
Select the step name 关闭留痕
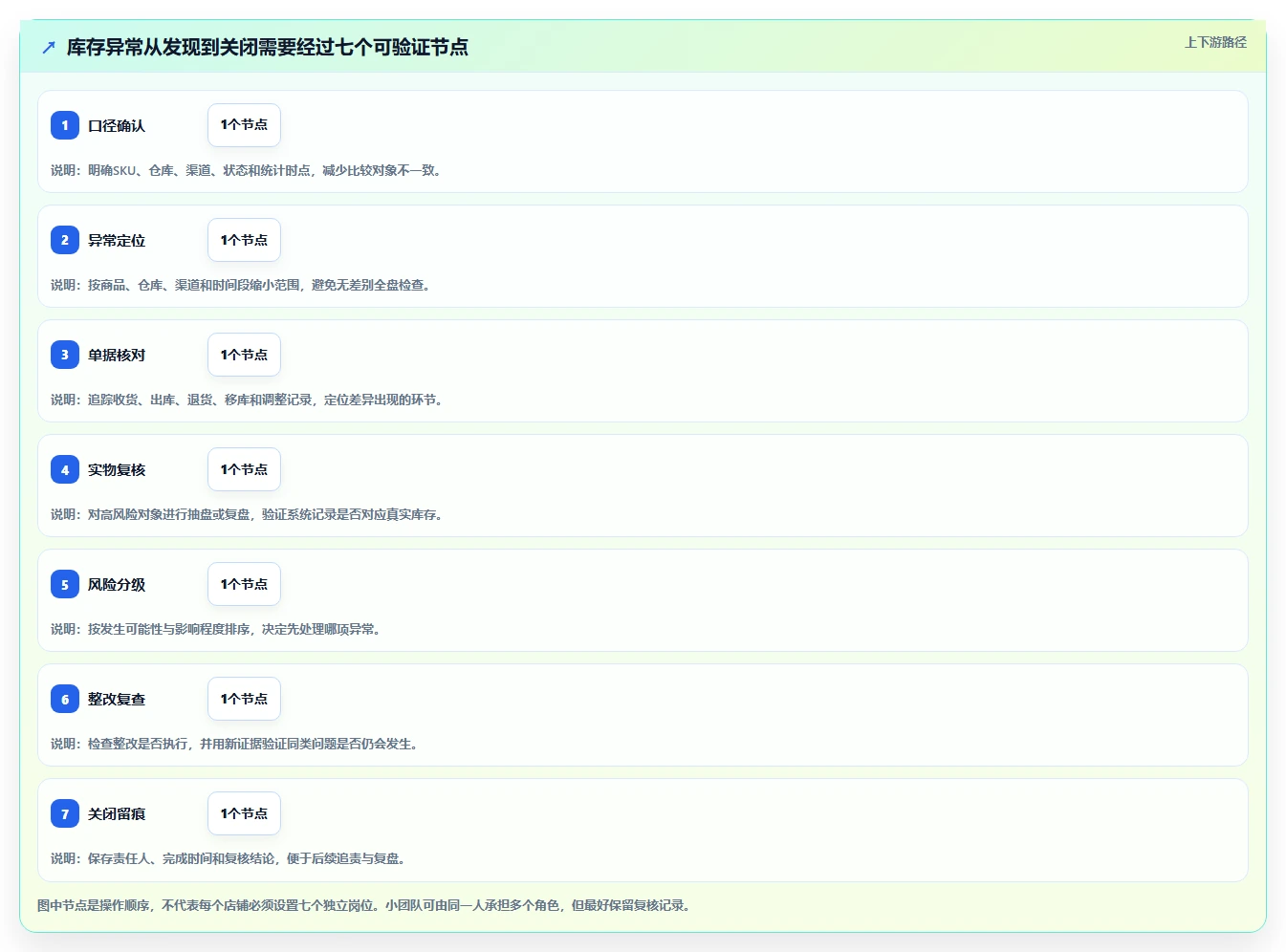[117, 814]
